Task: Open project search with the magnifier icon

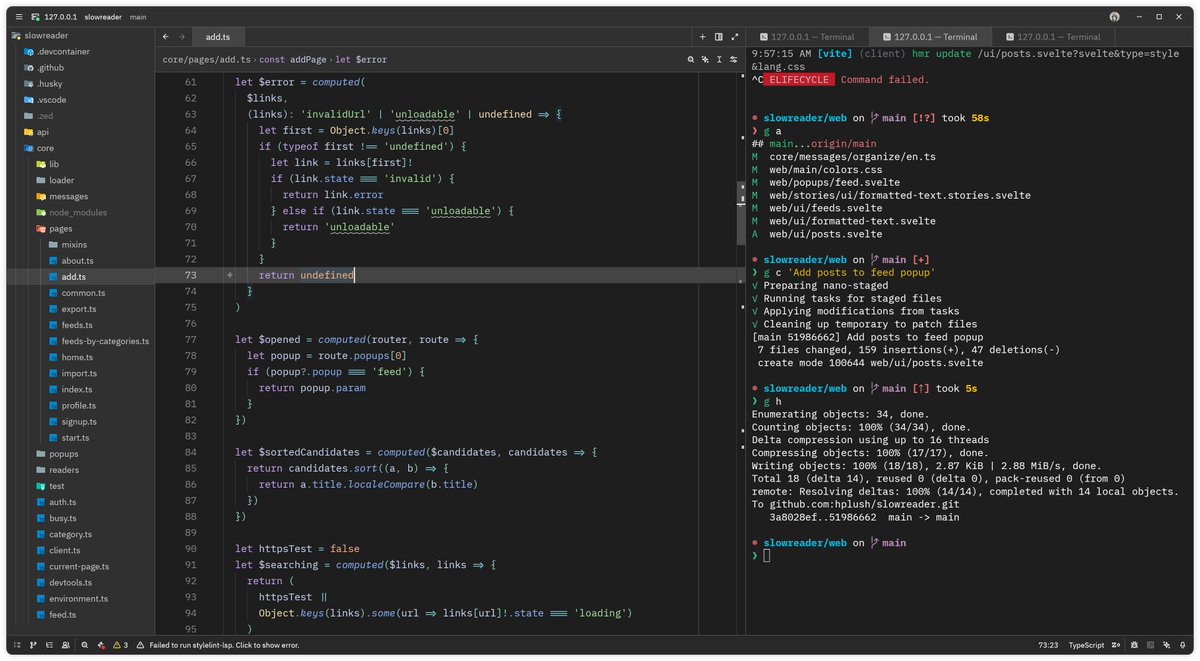Action: pos(85,645)
